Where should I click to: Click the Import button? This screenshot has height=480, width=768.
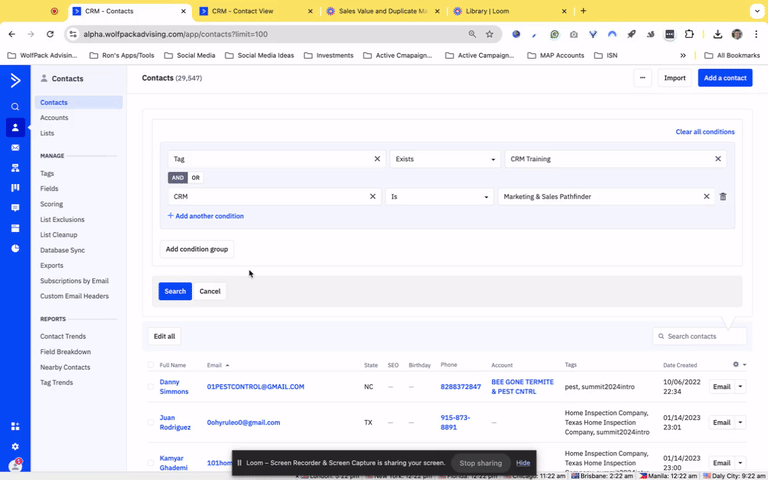[x=674, y=78]
